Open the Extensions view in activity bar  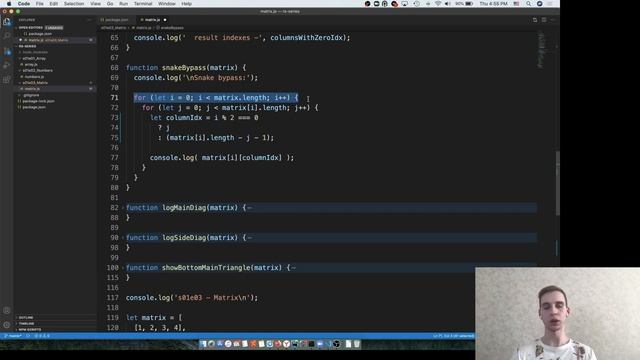[7, 79]
